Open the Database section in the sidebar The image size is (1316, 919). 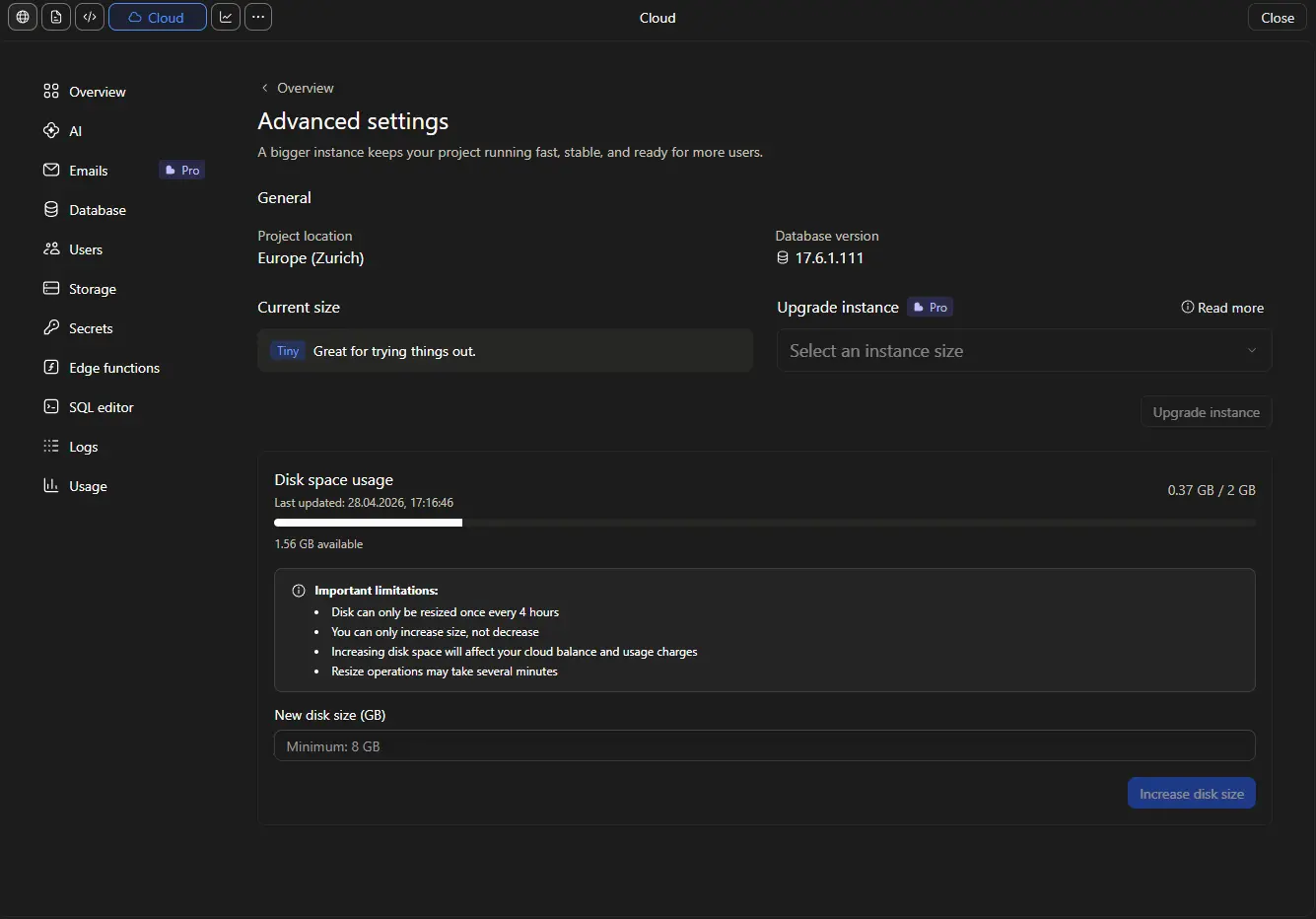(x=97, y=209)
